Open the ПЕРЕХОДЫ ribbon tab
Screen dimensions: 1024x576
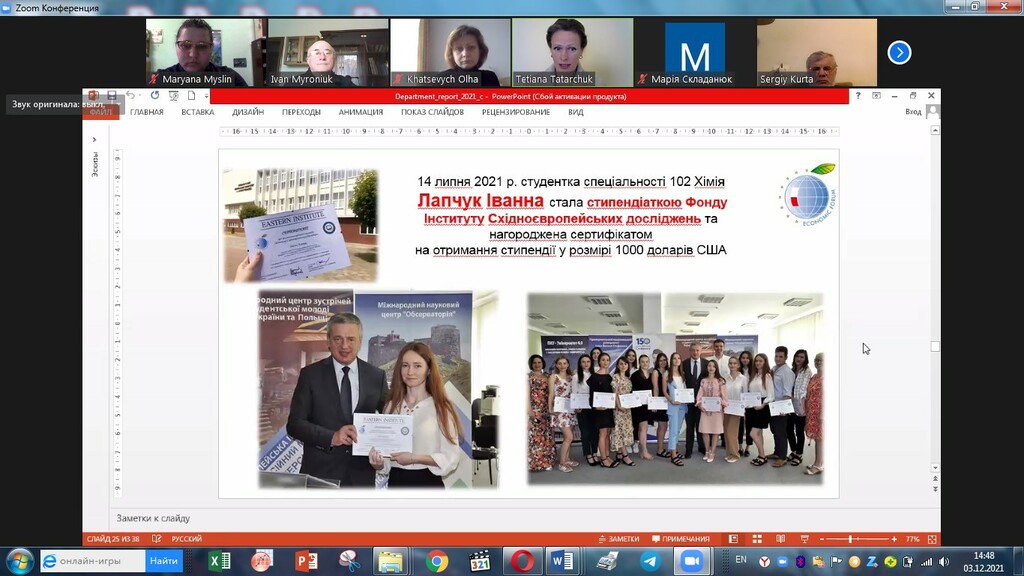301,112
